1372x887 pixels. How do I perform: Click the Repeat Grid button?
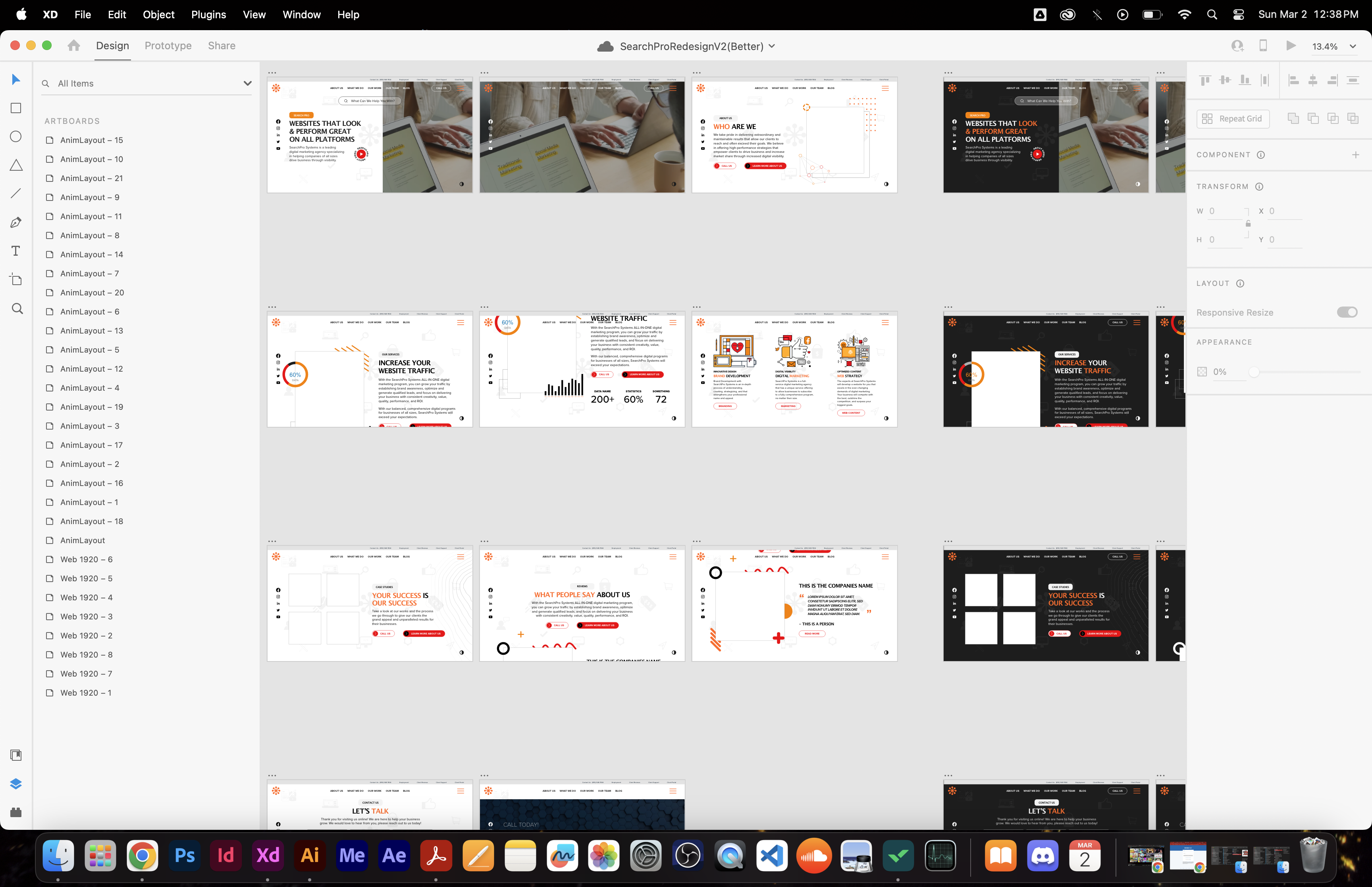point(1233,119)
